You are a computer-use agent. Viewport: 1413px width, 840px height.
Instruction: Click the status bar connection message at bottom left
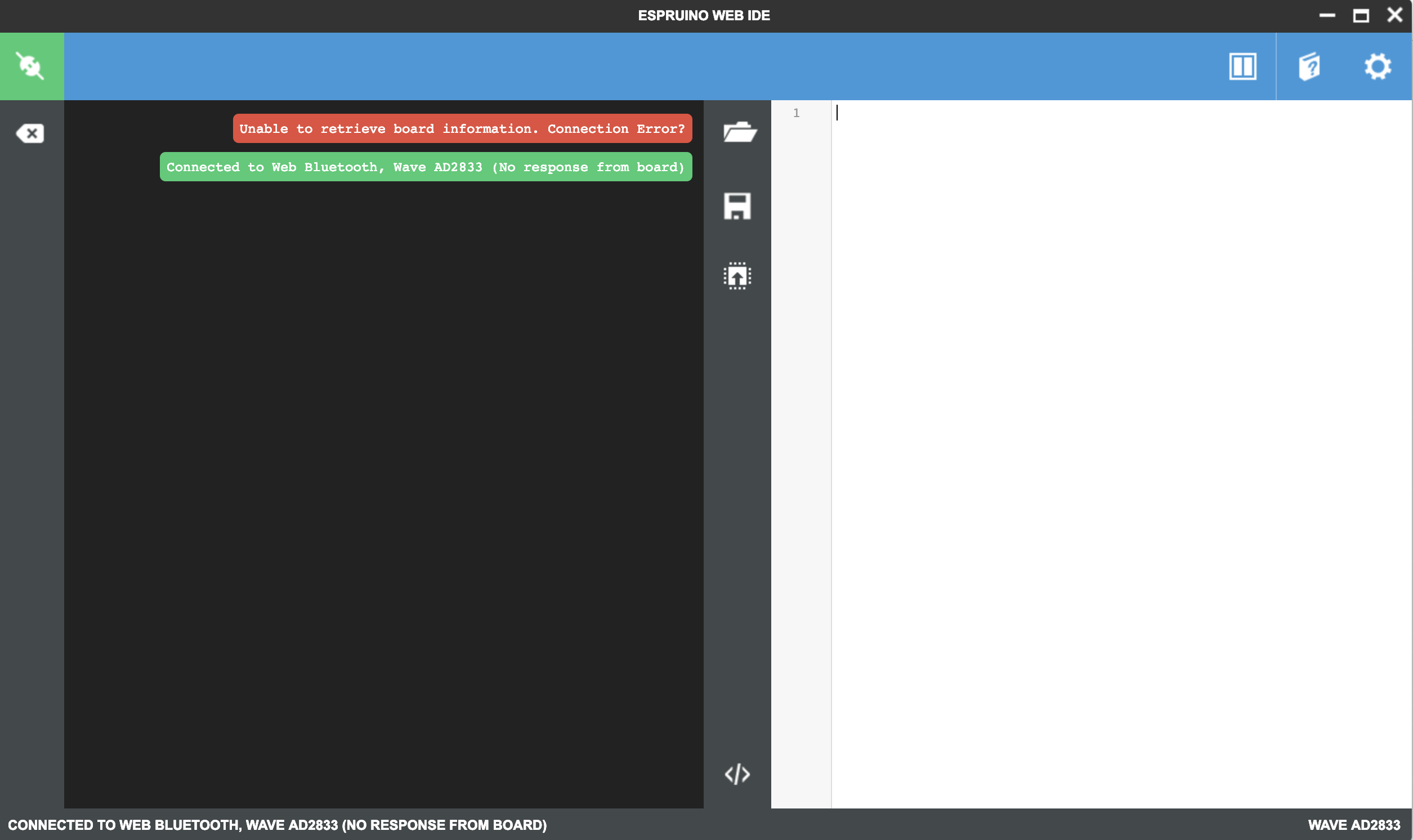278,825
